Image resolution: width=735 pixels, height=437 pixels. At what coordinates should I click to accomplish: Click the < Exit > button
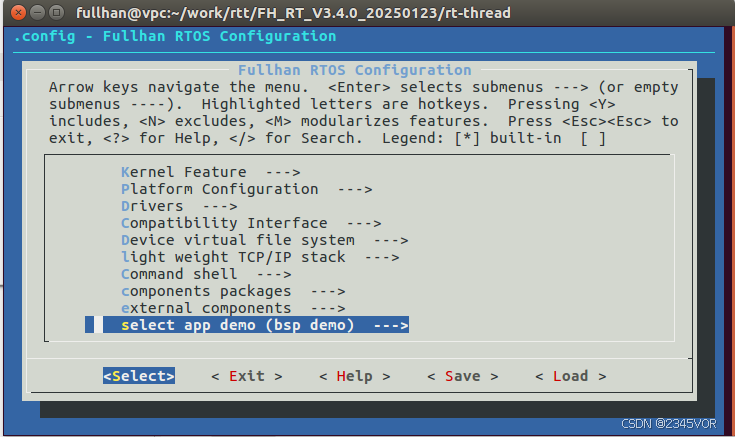pos(247,376)
